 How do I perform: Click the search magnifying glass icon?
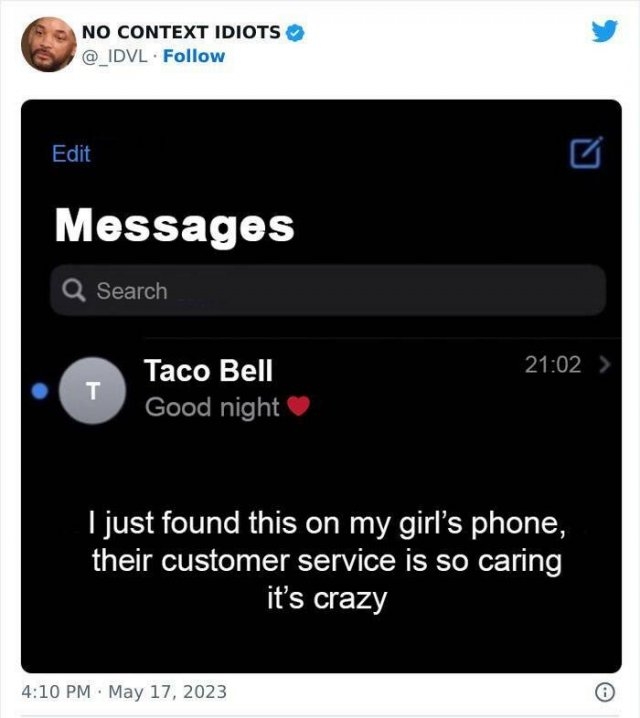[x=74, y=290]
